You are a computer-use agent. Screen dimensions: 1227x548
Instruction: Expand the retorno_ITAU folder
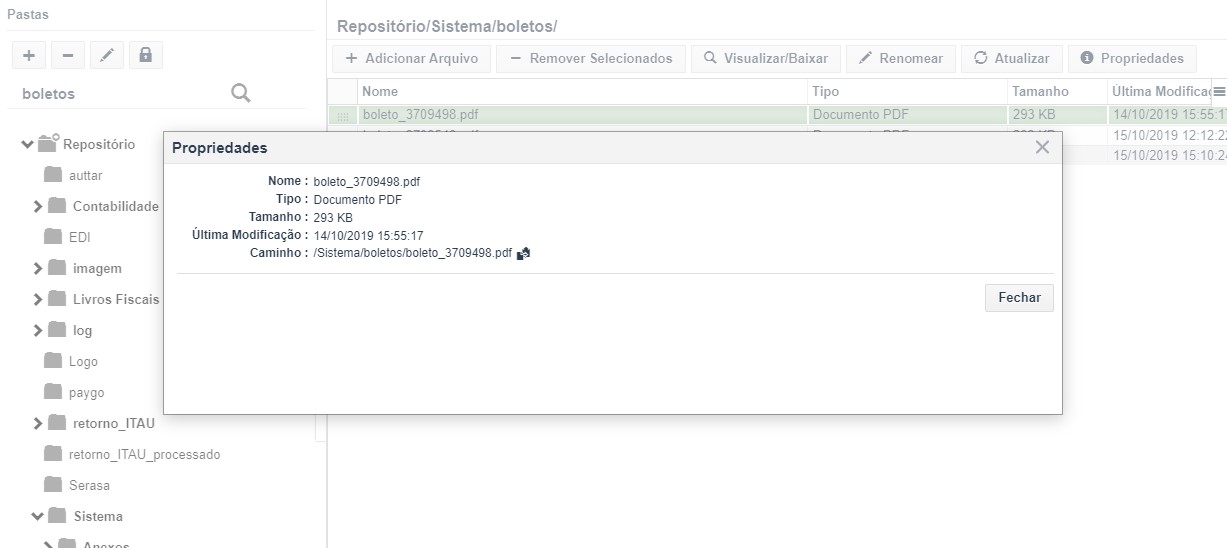(38, 423)
